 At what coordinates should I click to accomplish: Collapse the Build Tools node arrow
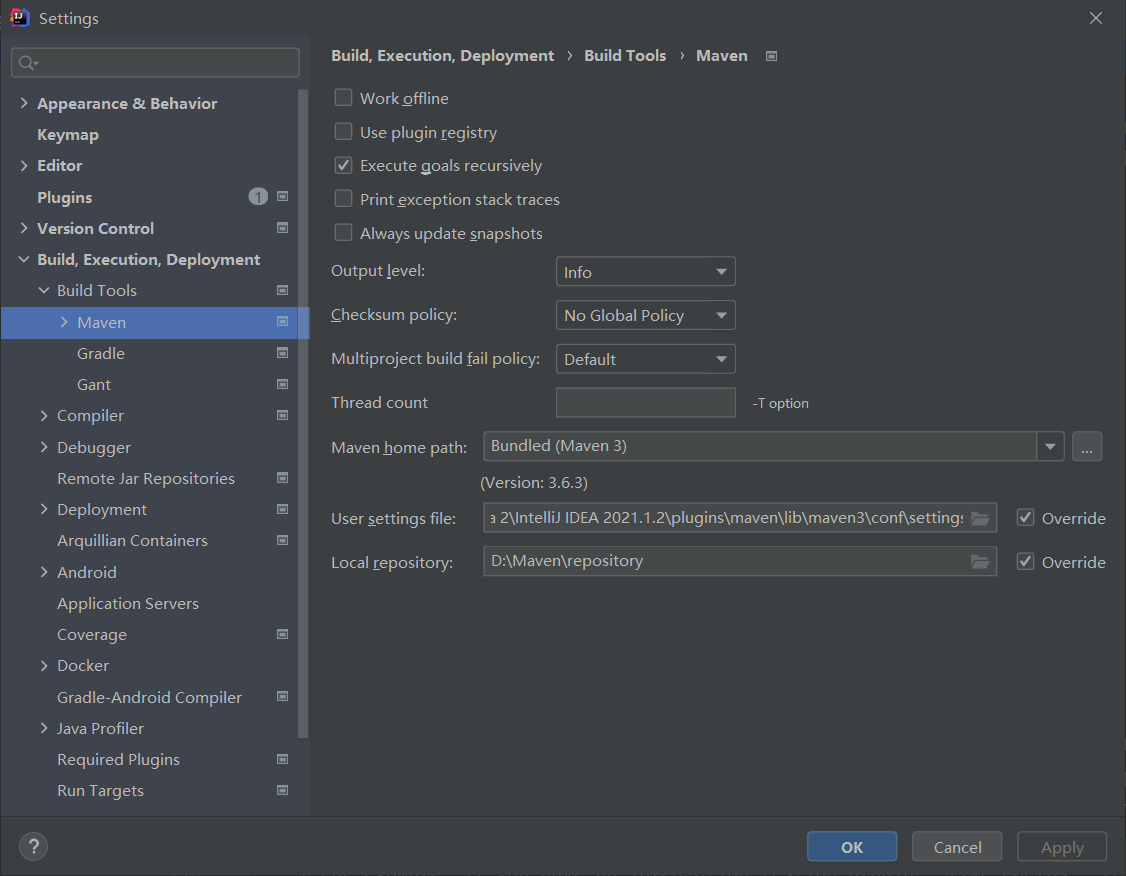click(44, 290)
